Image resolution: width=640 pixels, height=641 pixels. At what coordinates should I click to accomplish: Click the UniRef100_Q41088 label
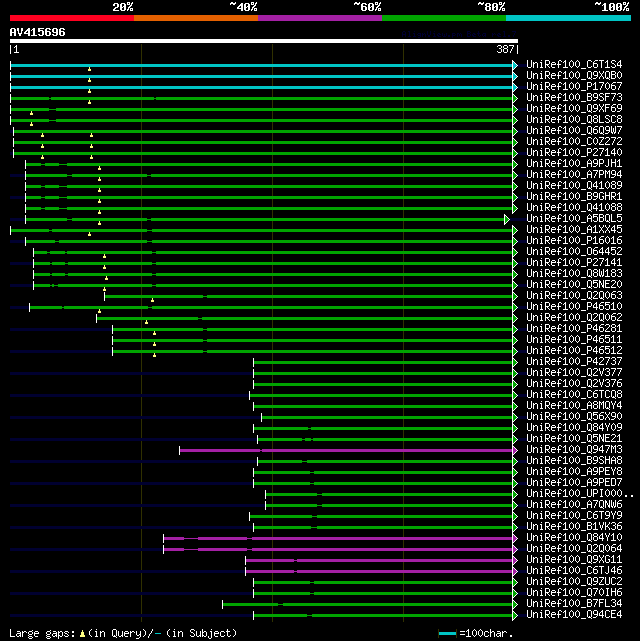(574, 208)
